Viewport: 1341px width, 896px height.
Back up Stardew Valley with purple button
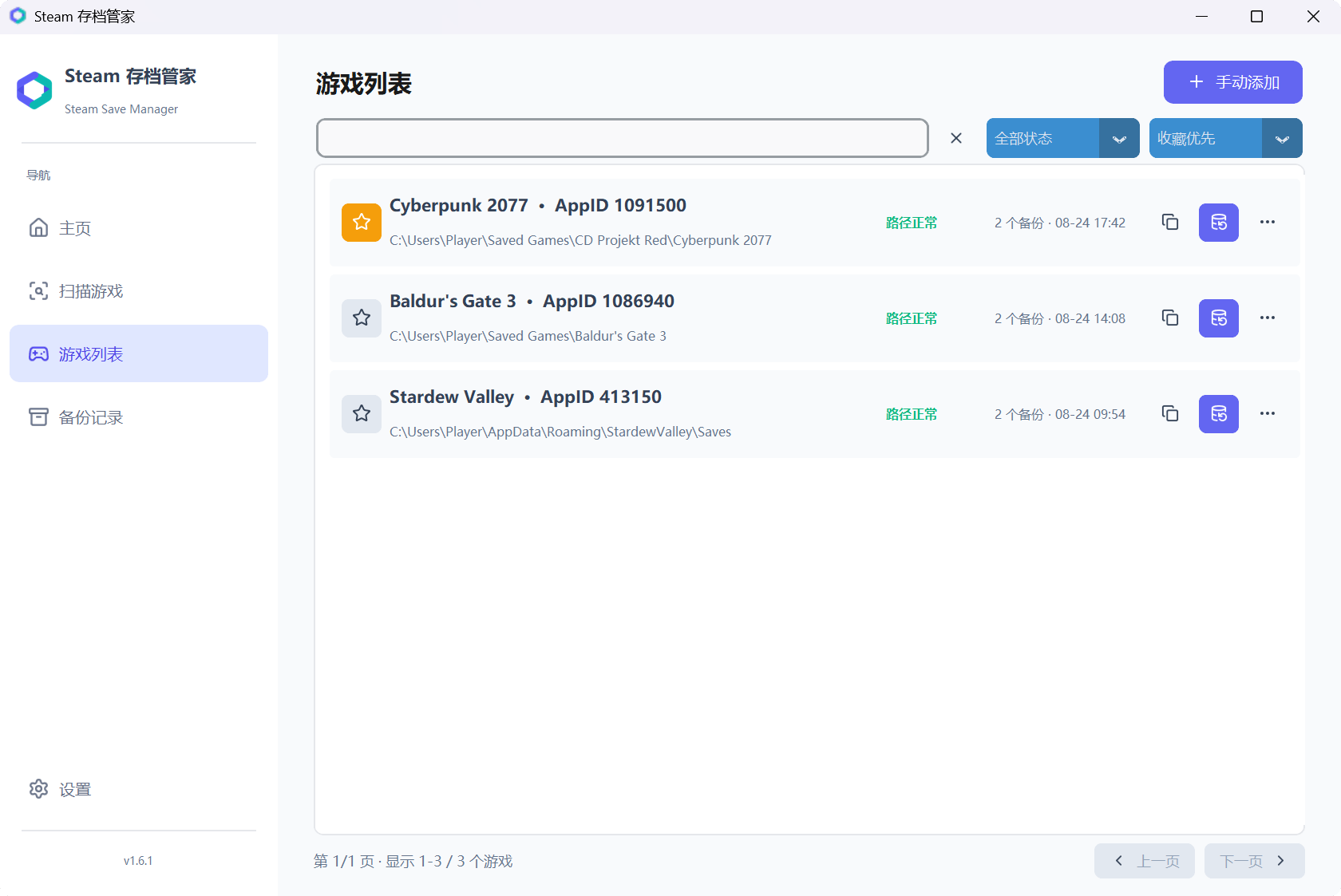pyautogui.click(x=1219, y=413)
